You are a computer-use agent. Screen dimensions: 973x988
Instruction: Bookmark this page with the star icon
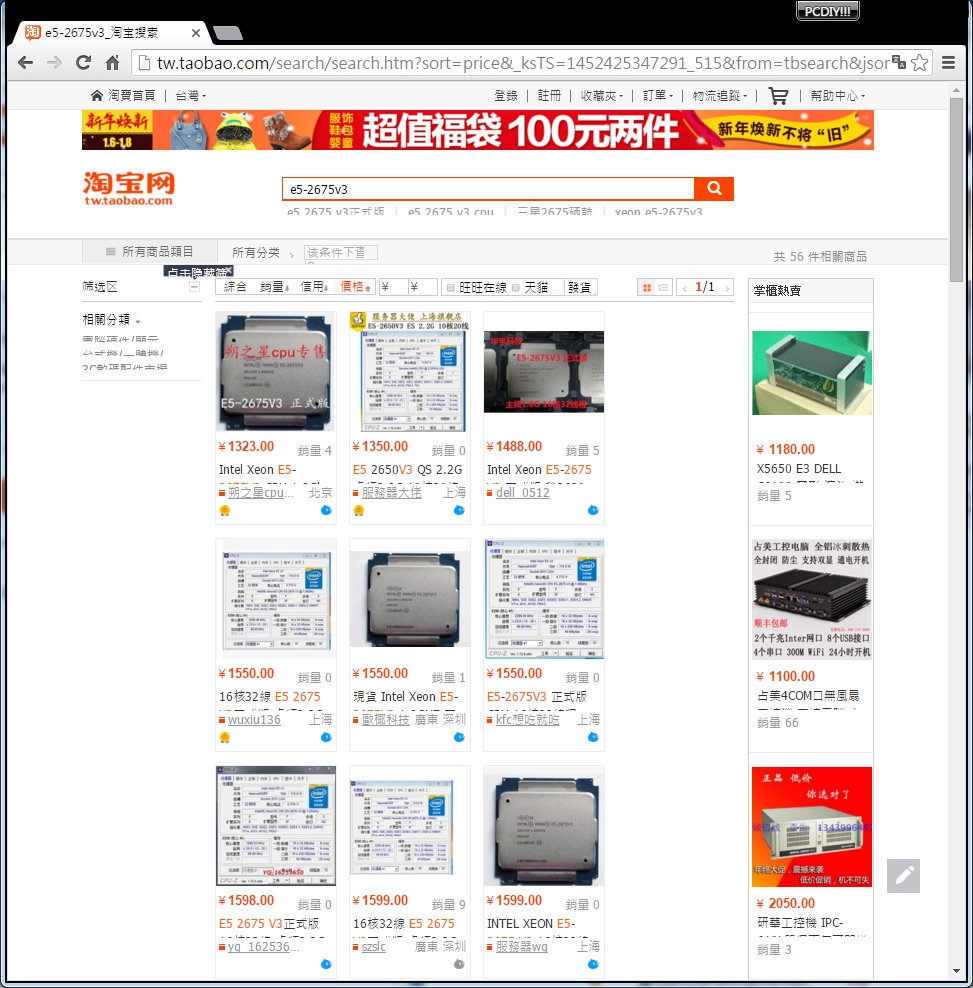[x=919, y=62]
